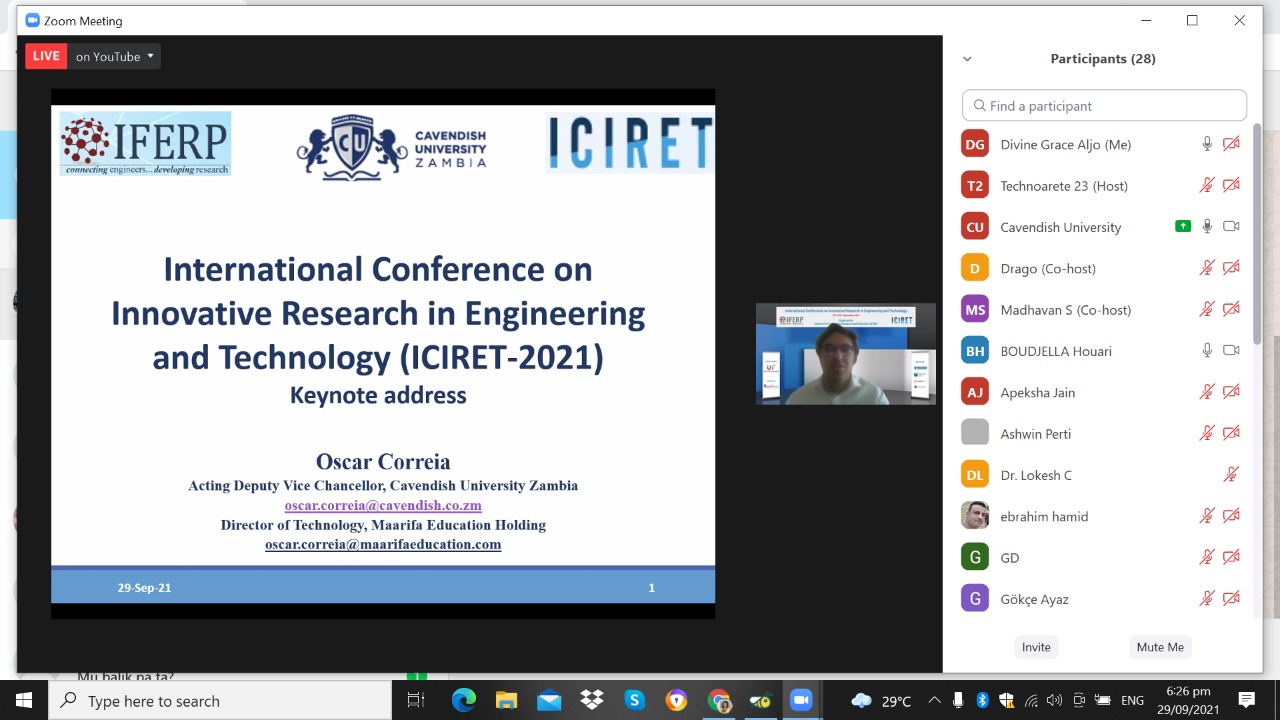Viewport: 1280px width, 720px height.
Task: Click camera icon of Cavendish University
Action: [x=1231, y=227]
